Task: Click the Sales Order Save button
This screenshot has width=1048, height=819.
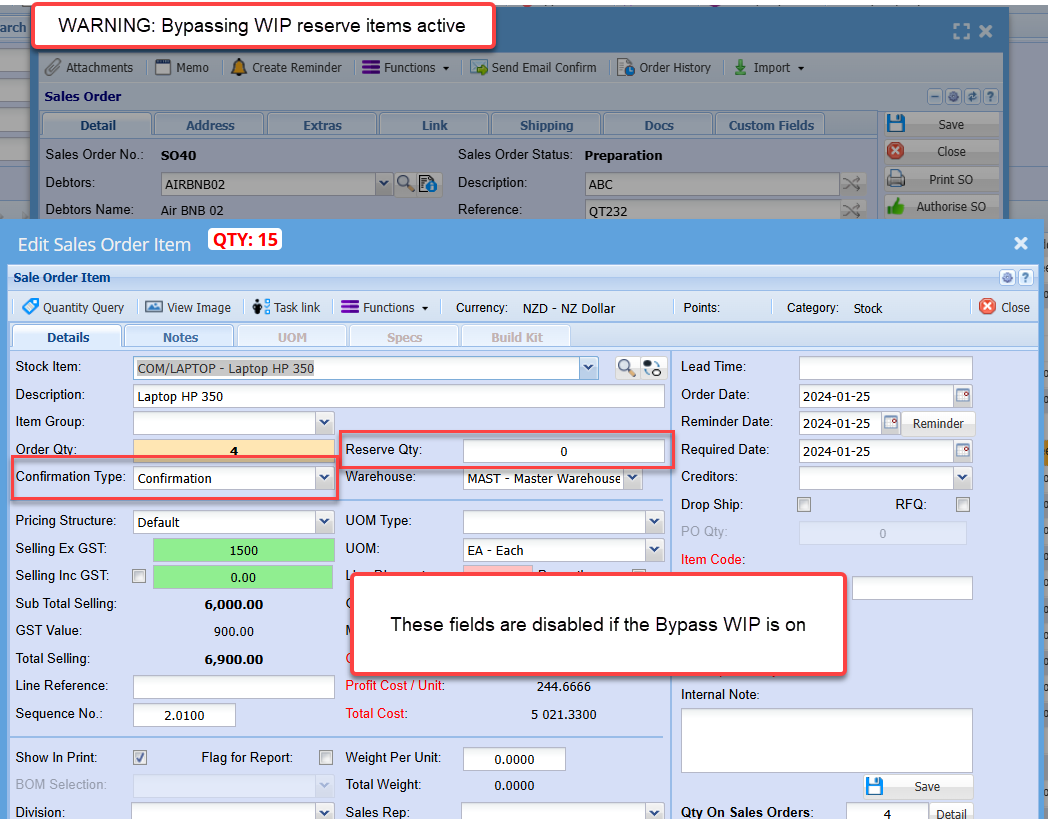Action: point(942,124)
